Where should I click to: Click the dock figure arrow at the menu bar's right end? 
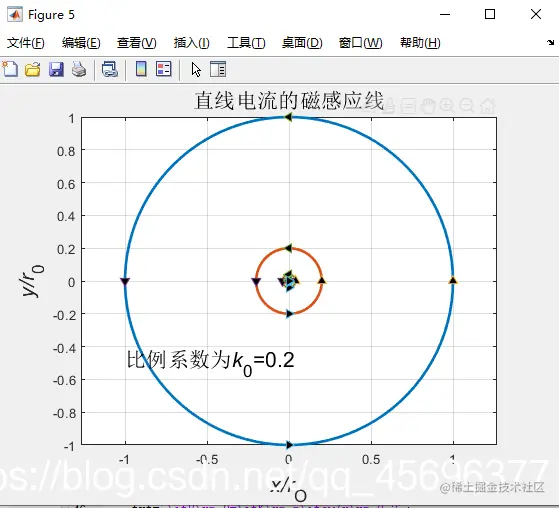click(x=550, y=42)
